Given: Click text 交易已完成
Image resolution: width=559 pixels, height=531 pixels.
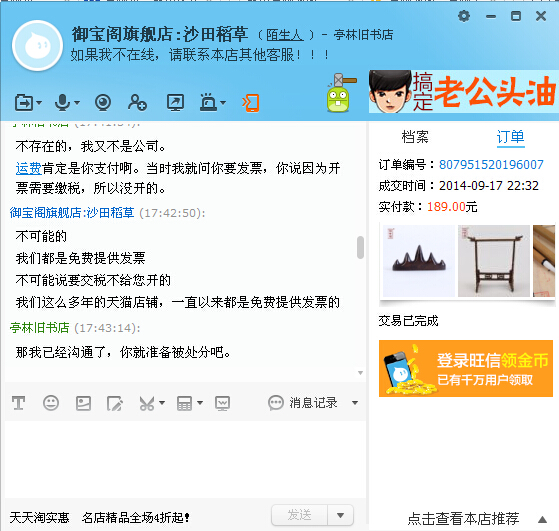Looking at the screenshot, I should tap(408, 321).
